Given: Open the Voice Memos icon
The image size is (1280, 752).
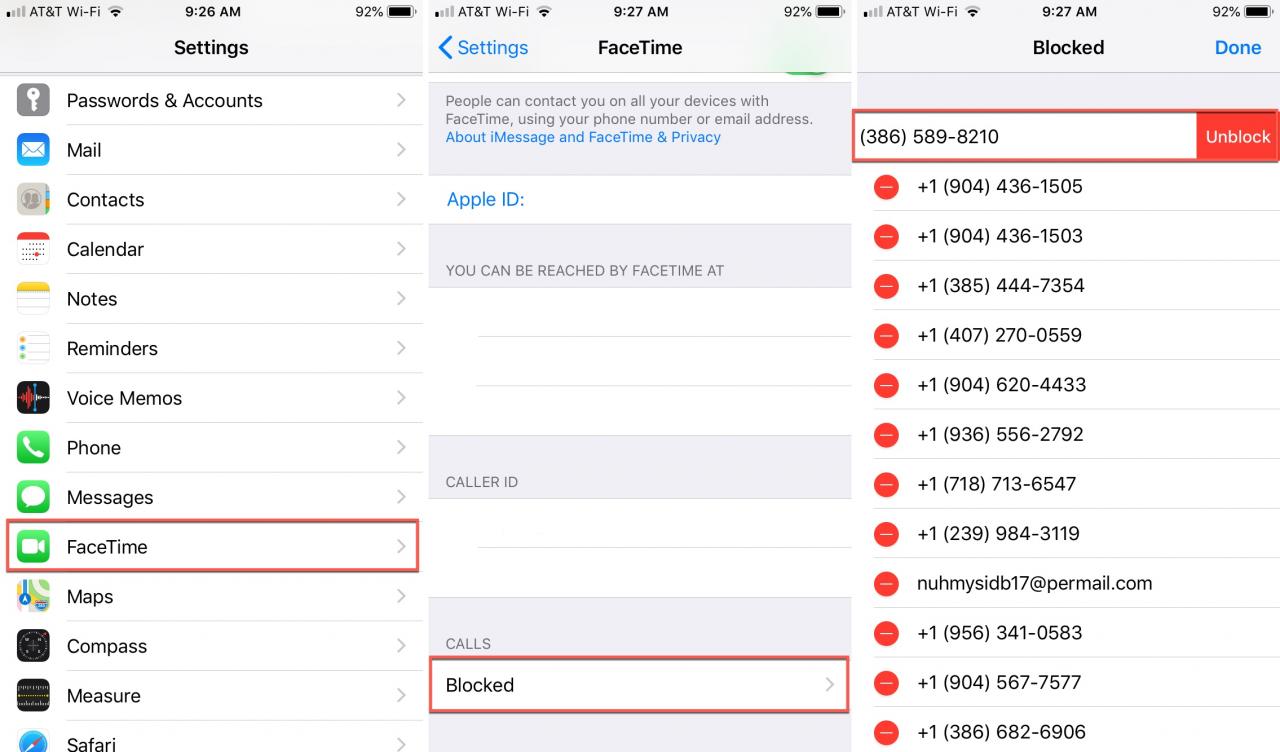Looking at the screenshot, I should (x=33, y=398).
